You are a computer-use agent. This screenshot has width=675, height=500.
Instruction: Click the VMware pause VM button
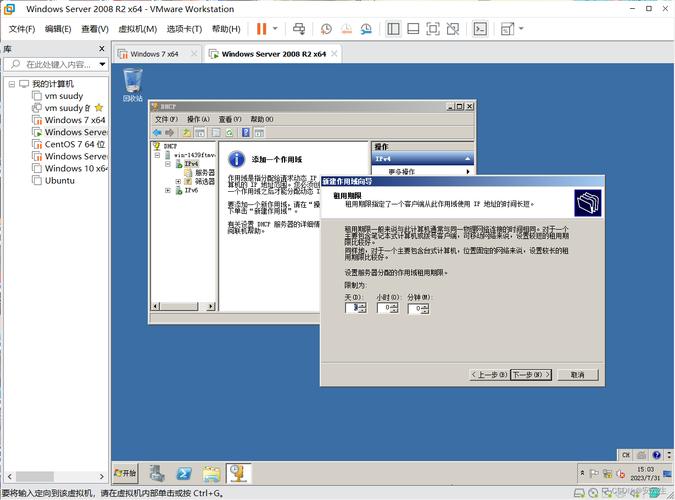point(261,29)
